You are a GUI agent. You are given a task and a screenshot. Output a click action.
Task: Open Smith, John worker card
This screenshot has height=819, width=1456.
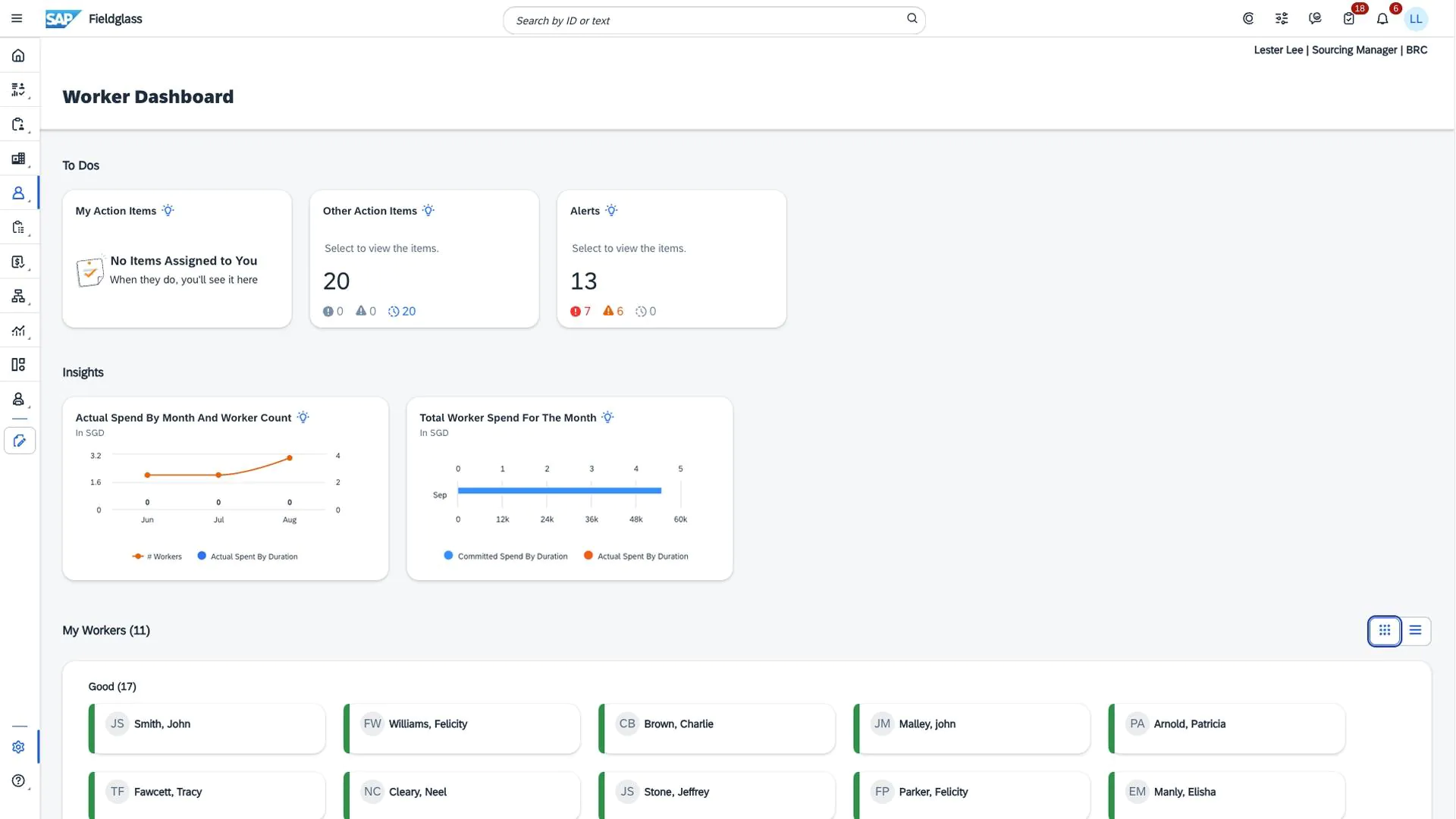point(206,729)
